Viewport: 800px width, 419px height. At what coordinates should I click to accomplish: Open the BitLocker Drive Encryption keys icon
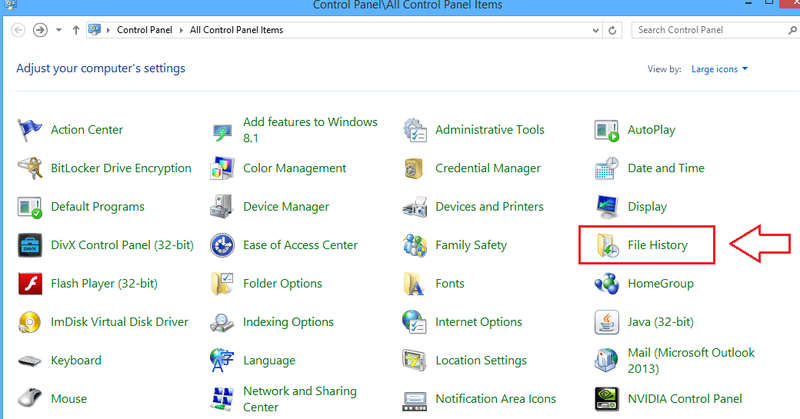tap(30, 168)
